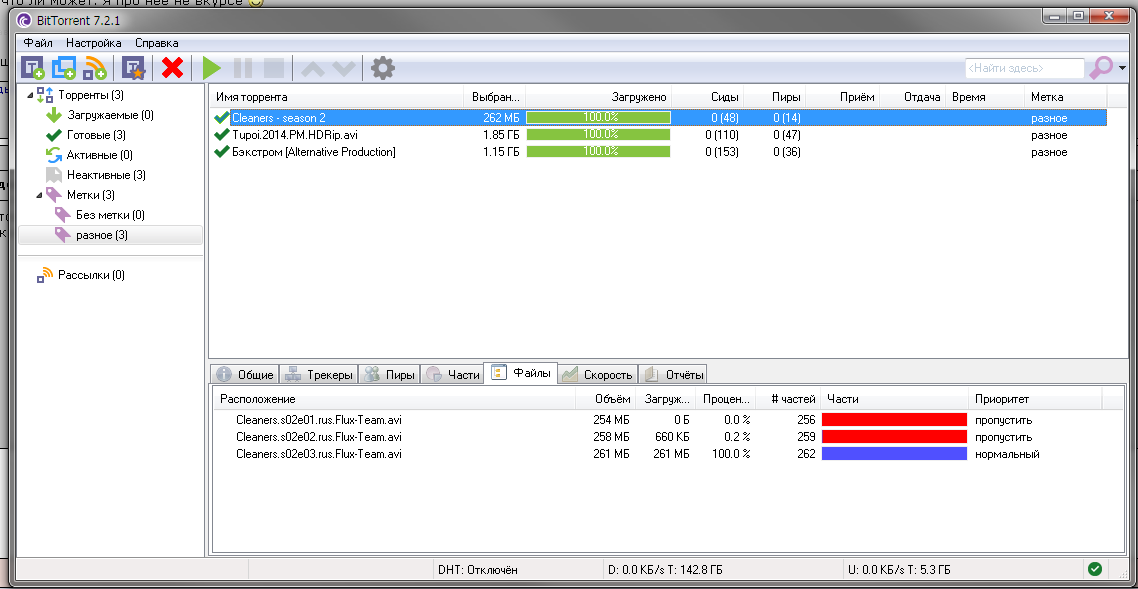1138x589 pixels.
Task: Sort by the Метка column header
Action: pyautogui.click(x=1066, y=97)
